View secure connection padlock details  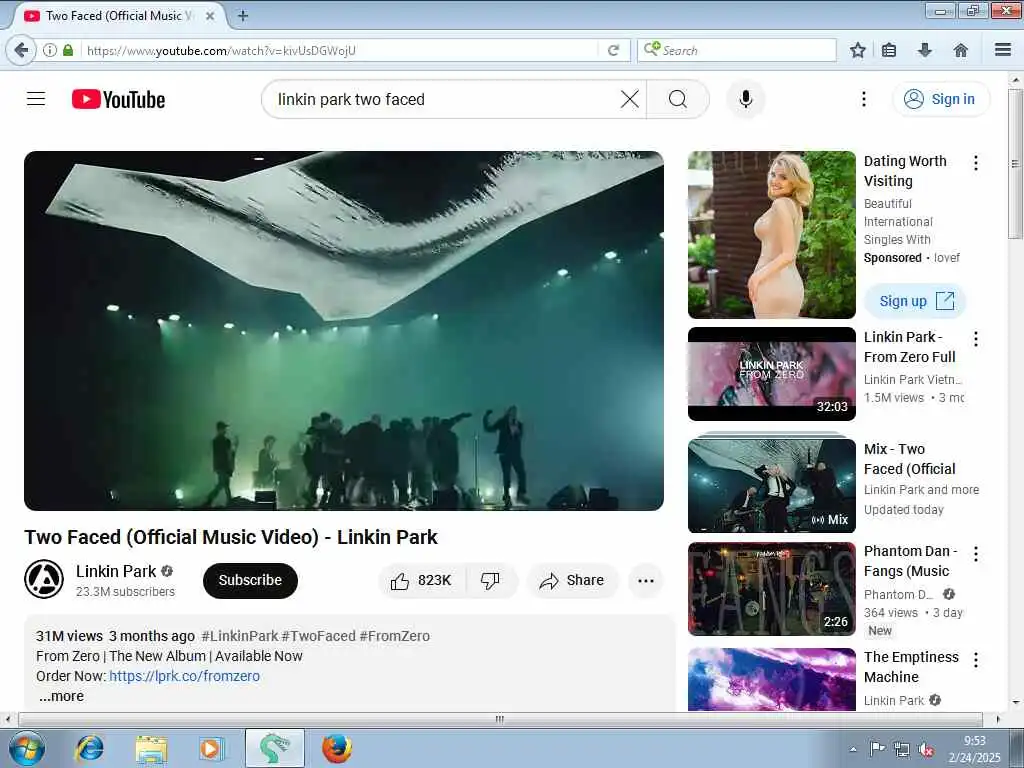(x=68, y=50)
